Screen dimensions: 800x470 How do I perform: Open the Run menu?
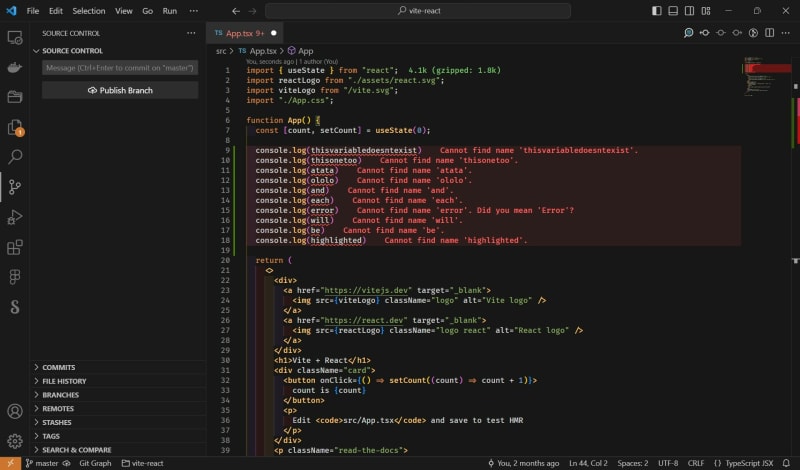pyautogui.click(x=170, y=11)
